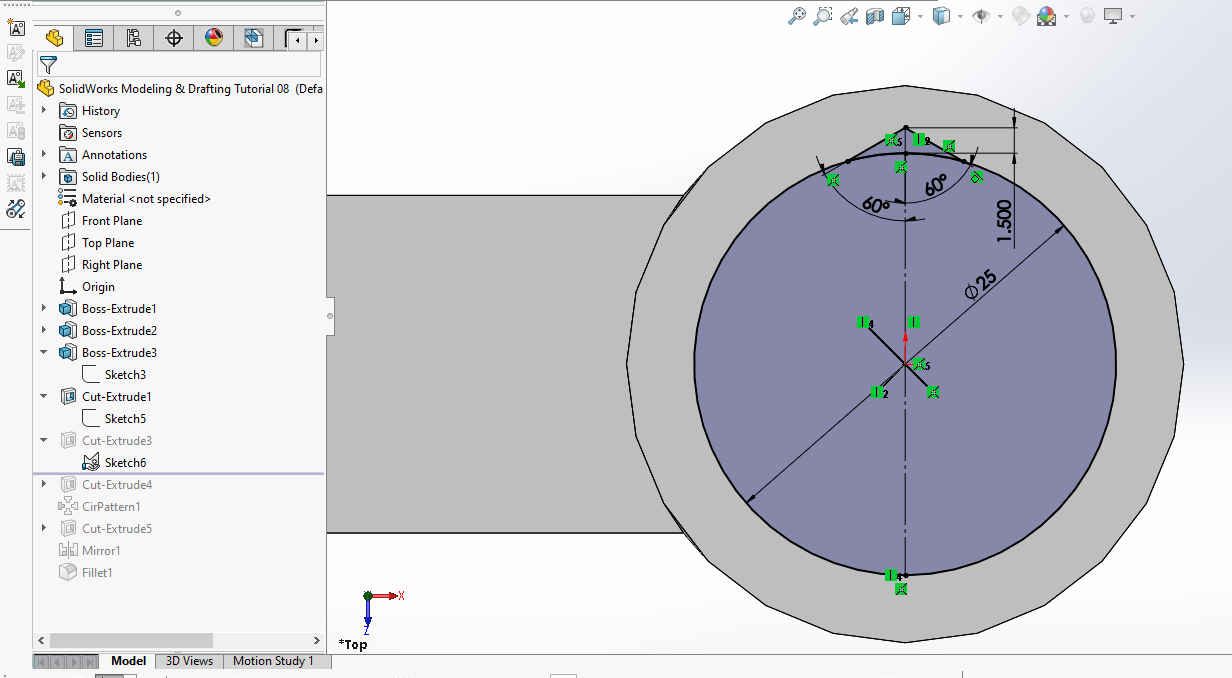Image resolution: width=1232 pixels, height=678 pixels.
Task: Open the PropertyManager tab icon
Action: [x=94, y=39]
